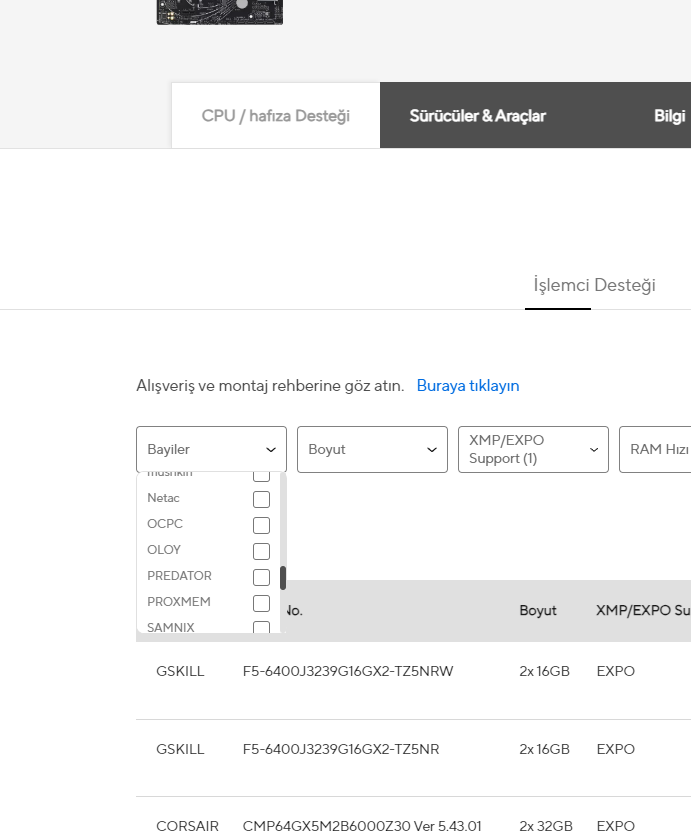The width and height of the screenshot is (691, 835).
Task: Switch to İşlemci Desteği sub-tab
Action: [x=594, y=286]
